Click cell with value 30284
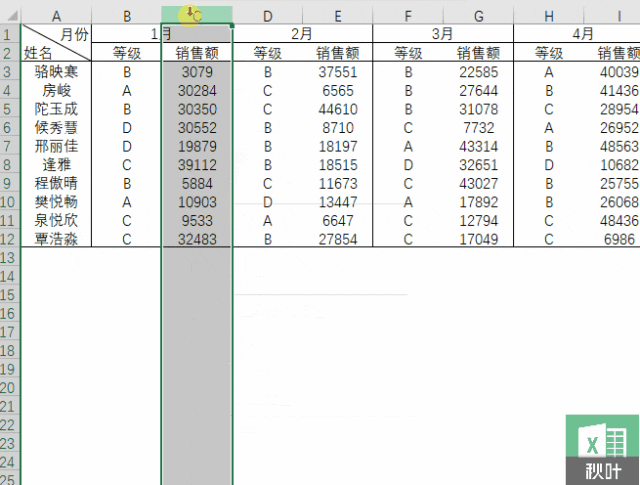This screenshot has width=640, height=485. click(197, 90)
